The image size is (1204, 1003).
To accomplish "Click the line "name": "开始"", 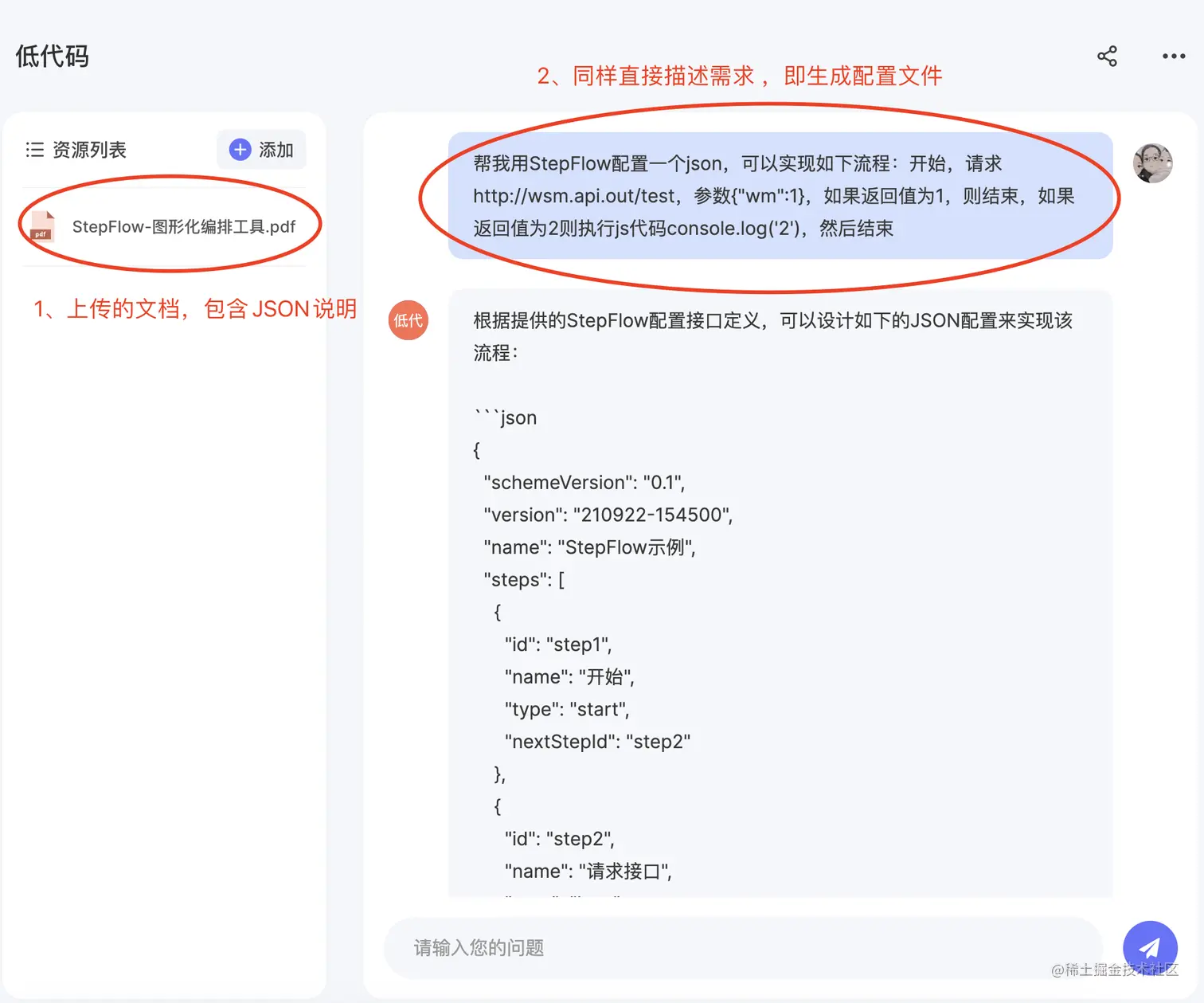I will click(x=569, y=677).
